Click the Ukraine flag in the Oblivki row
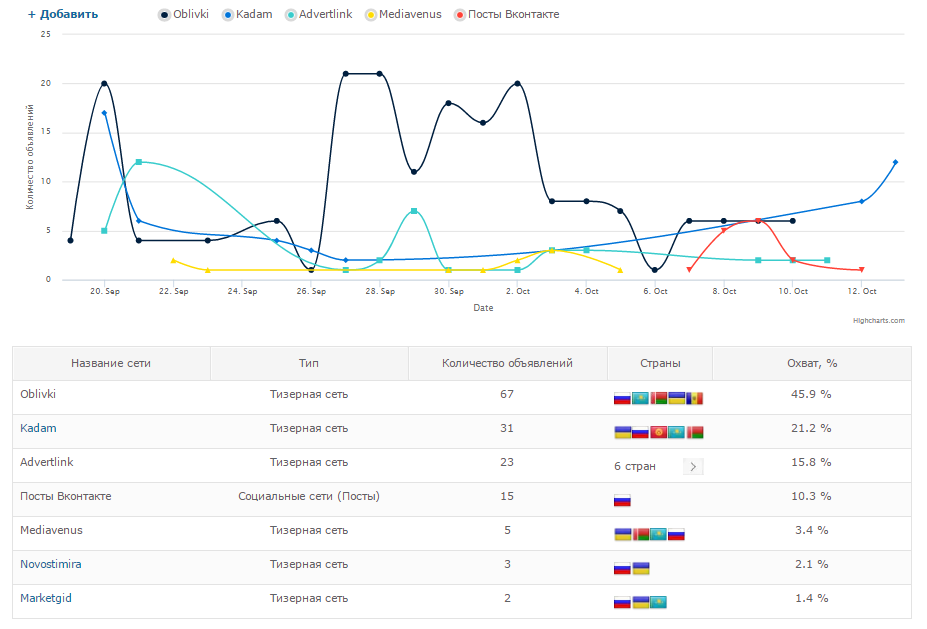Screen dimensions: 927x629 click(676, 398)
